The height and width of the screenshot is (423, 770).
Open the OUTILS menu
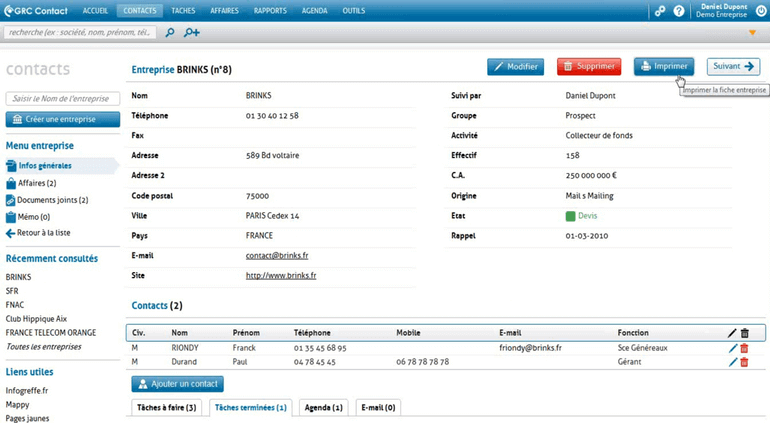click(354, 10)
